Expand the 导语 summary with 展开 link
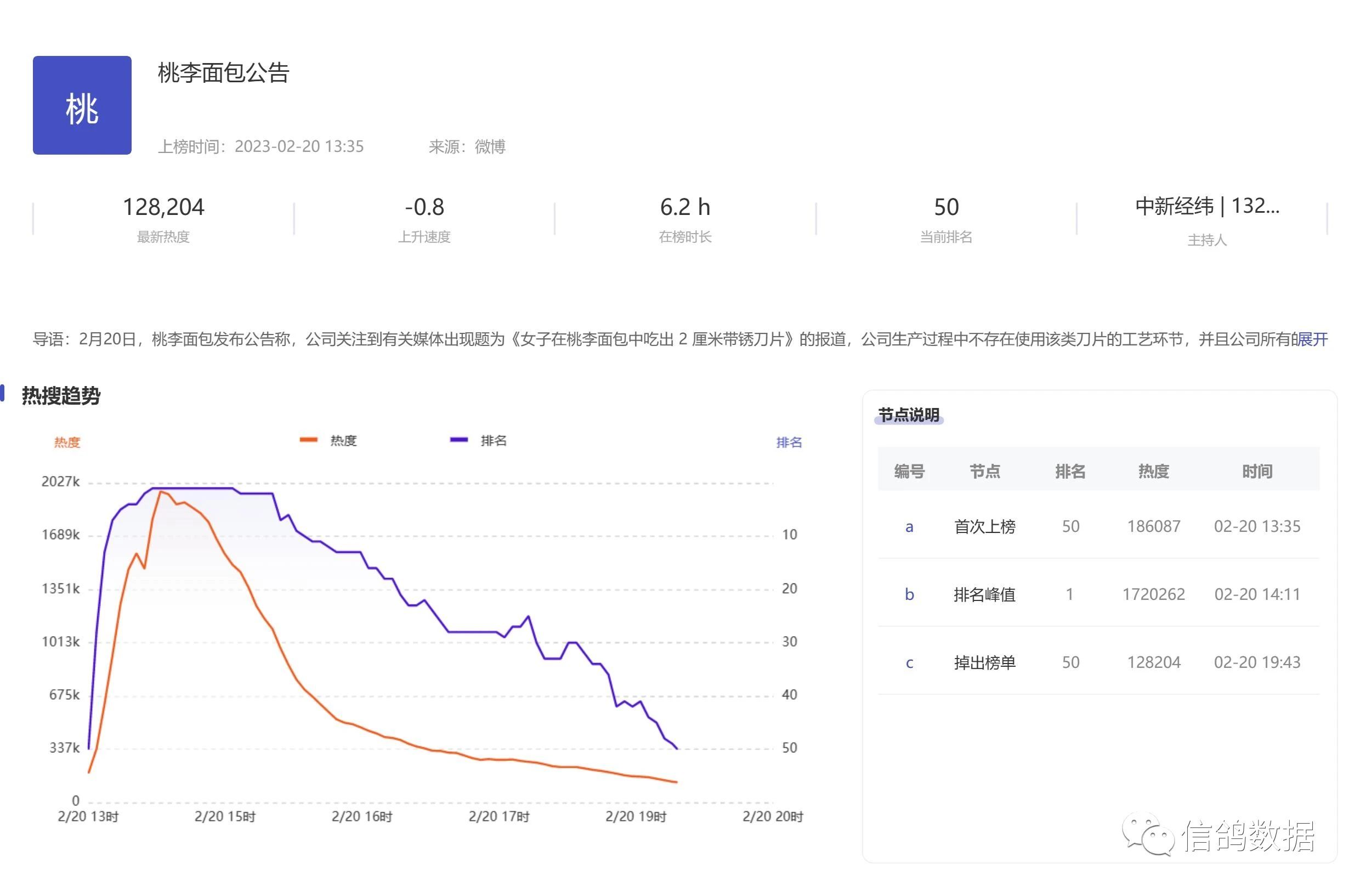Viewport: 1360px width, 896px height. coord(1313,339)
